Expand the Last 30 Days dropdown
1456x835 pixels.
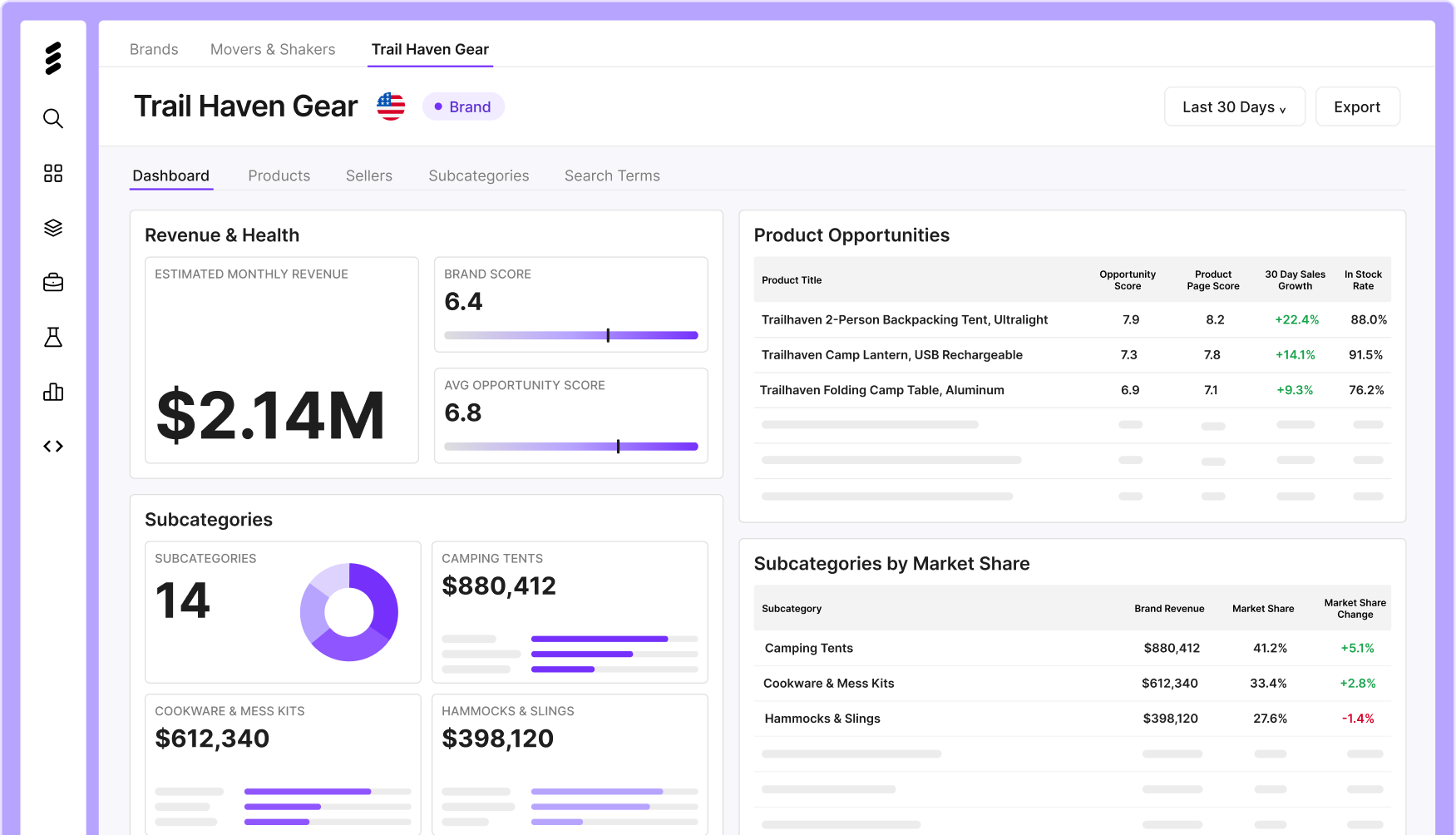coord(1235,106)
